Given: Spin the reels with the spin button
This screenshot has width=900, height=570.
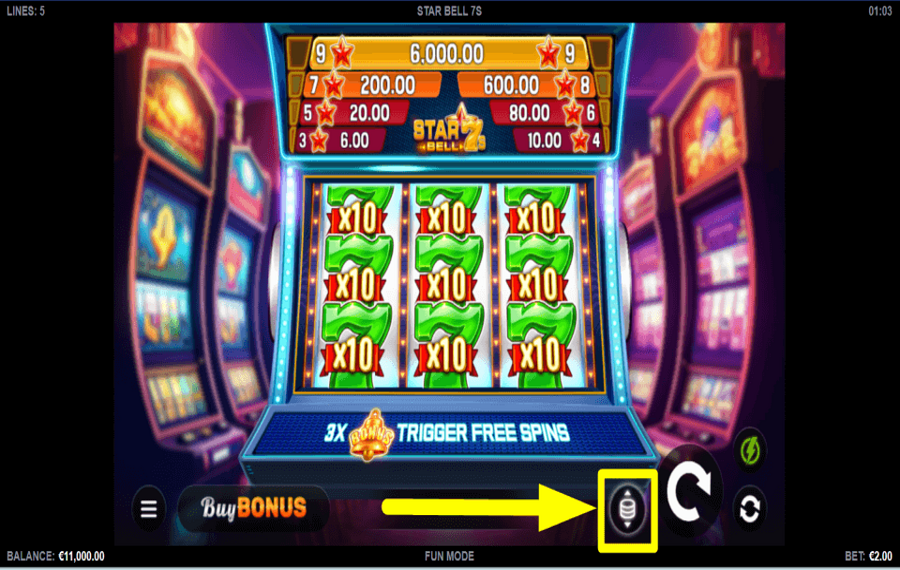Looking at the screenshot, I should pos(691,490).
